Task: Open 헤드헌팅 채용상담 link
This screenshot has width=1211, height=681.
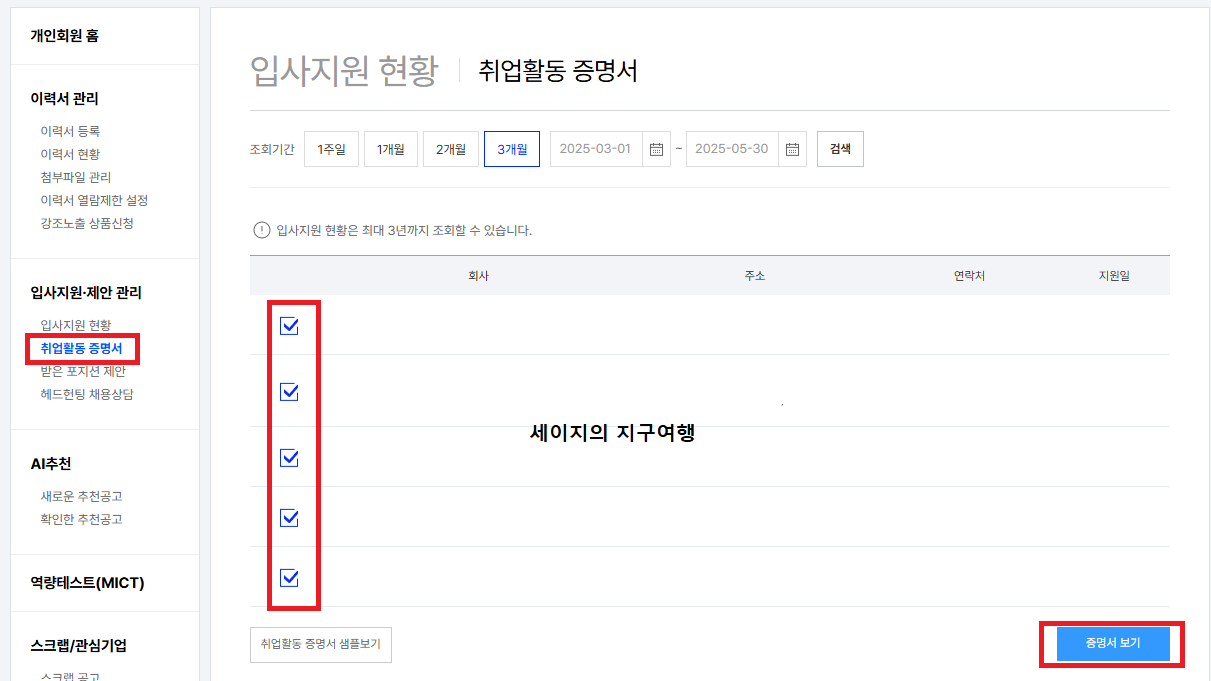Action: click(x=87, y=394)
